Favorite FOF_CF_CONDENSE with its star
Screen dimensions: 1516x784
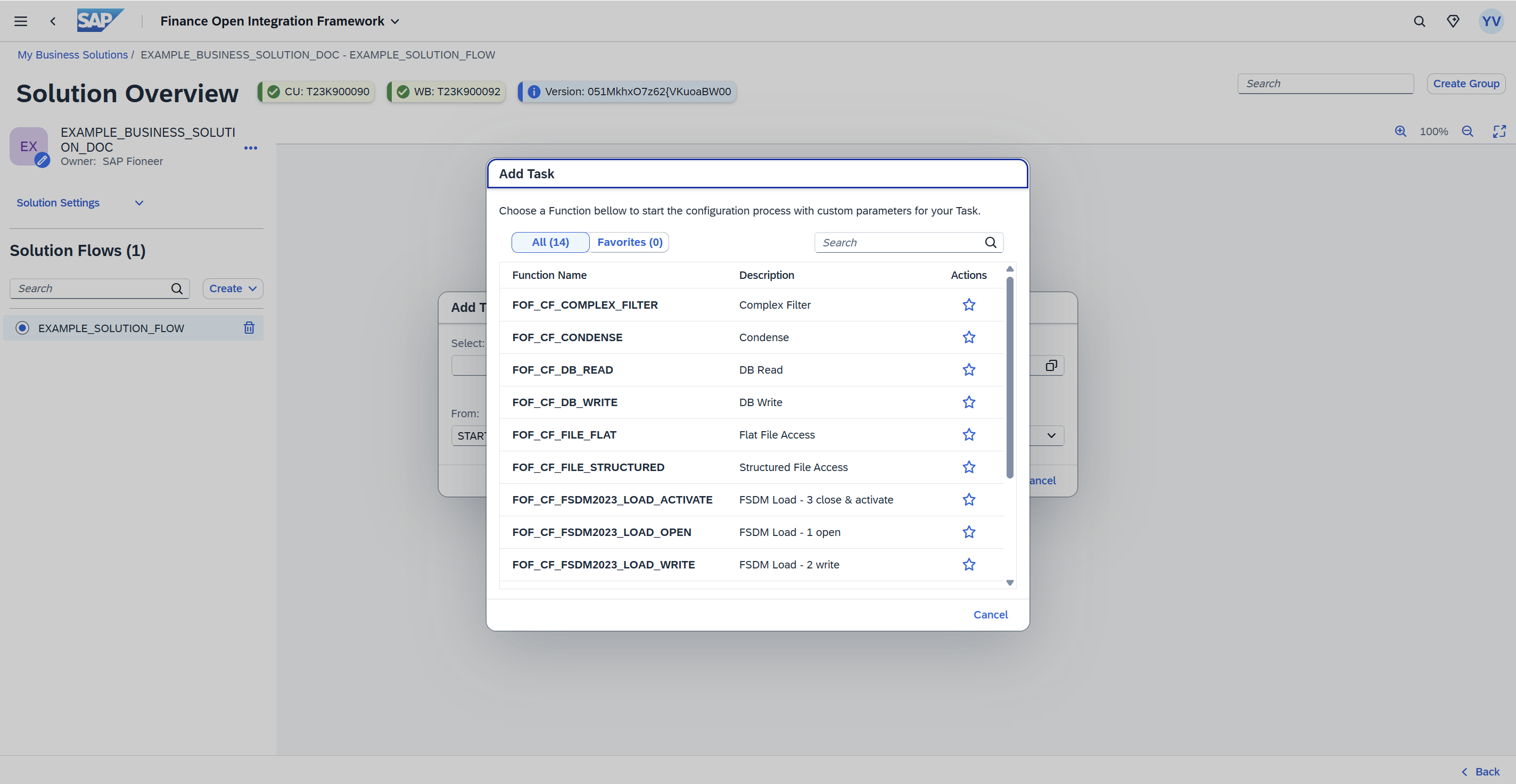[x=969, y=337]
